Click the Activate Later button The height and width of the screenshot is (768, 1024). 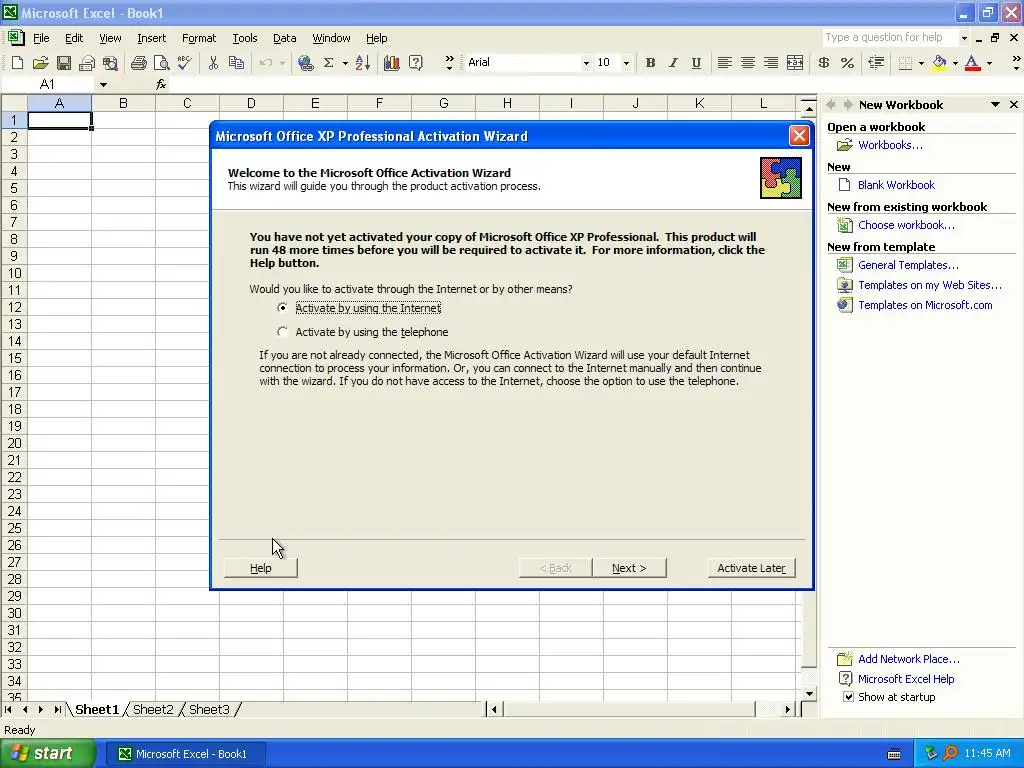(x=752, y=568)
